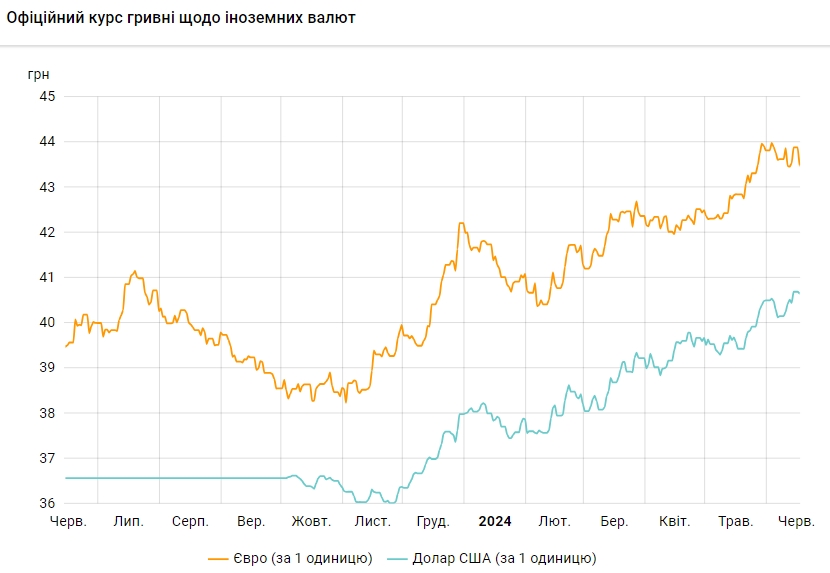This screenshot has height=573, width=830.
Task: Click the грн unit label above the y-axis
Action: click(38, 74)
